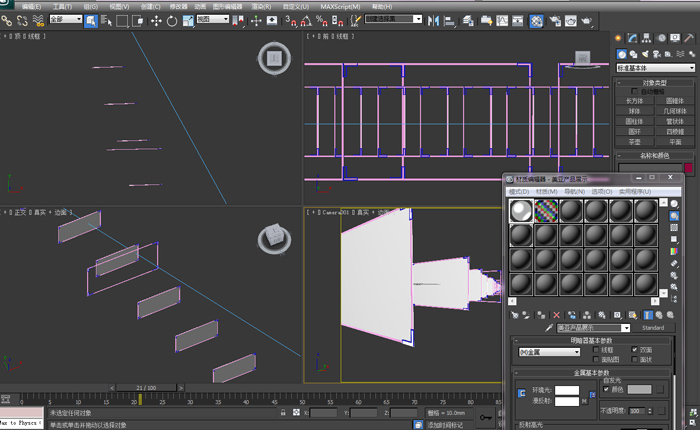Open the 材质(M) menu in material editor

click(546, 191)
